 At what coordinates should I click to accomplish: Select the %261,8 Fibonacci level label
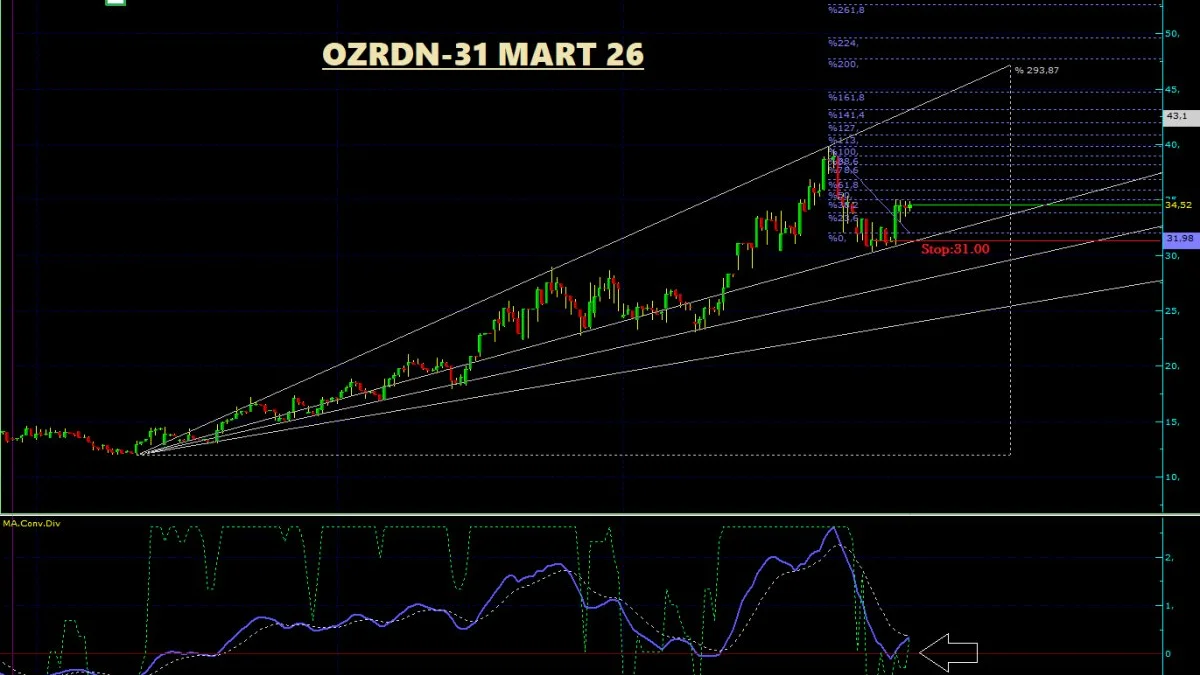coord(845,9)
